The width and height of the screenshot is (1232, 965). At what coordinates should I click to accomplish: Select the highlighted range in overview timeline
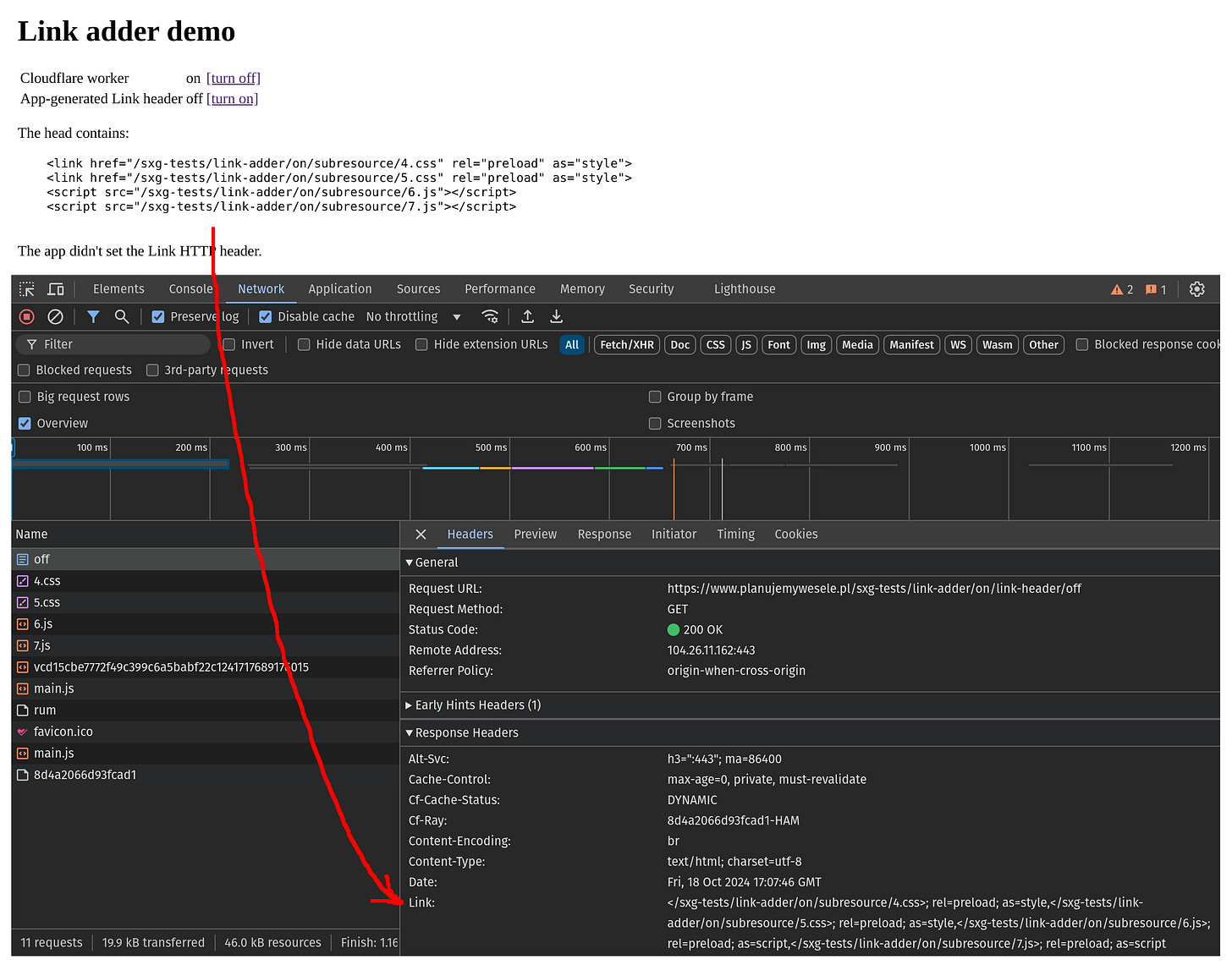tap(121, 464)
